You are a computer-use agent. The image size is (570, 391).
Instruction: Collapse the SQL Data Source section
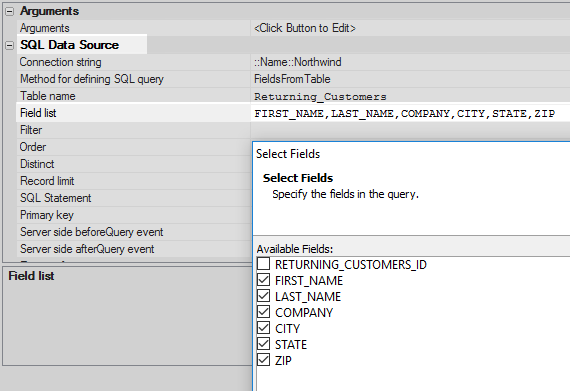pos(9,45)
